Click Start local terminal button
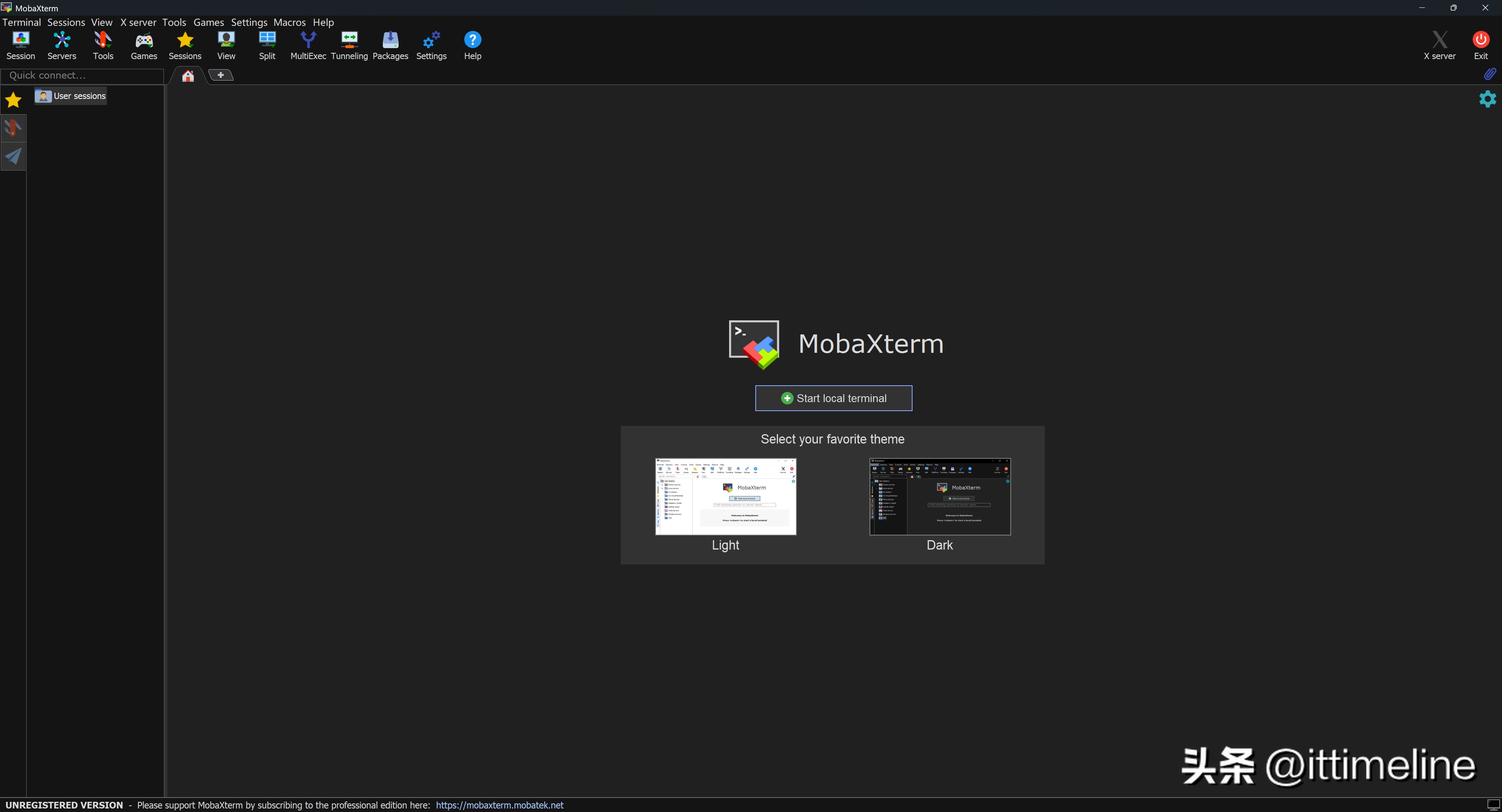1502x812 pixels. [833, 398]
